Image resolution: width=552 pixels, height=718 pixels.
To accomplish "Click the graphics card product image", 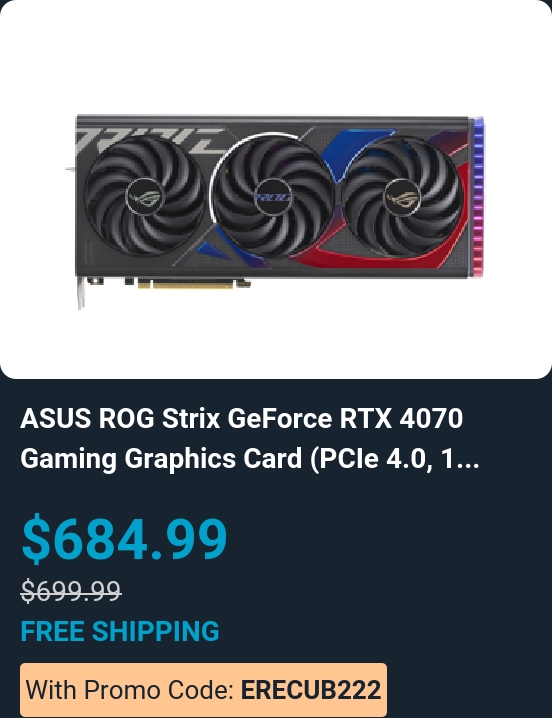I will (275, 211).
